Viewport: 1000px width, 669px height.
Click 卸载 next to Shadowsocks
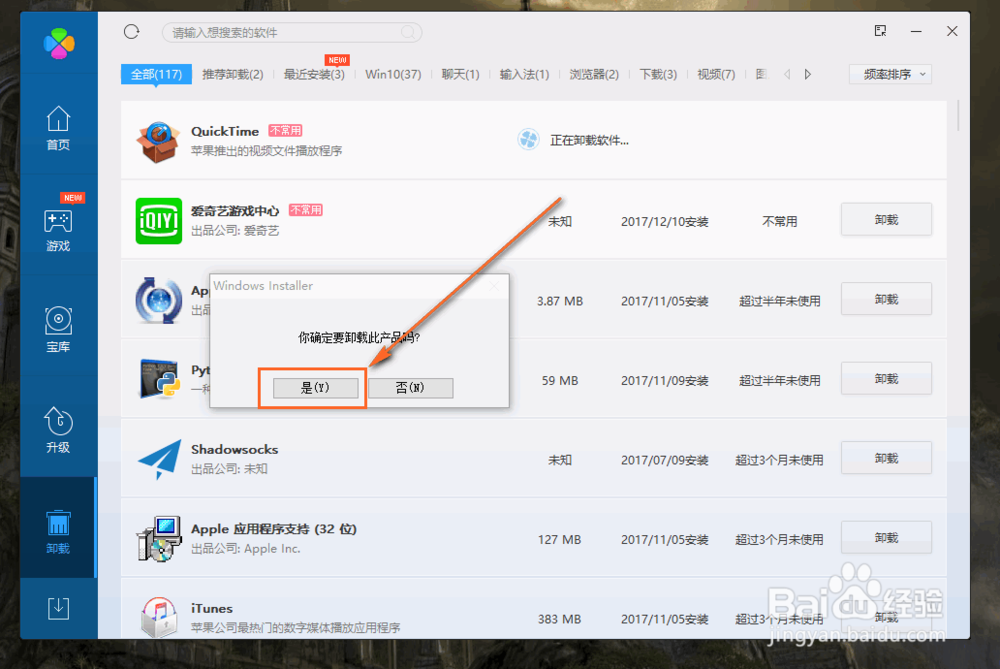(x=885, y=458)
